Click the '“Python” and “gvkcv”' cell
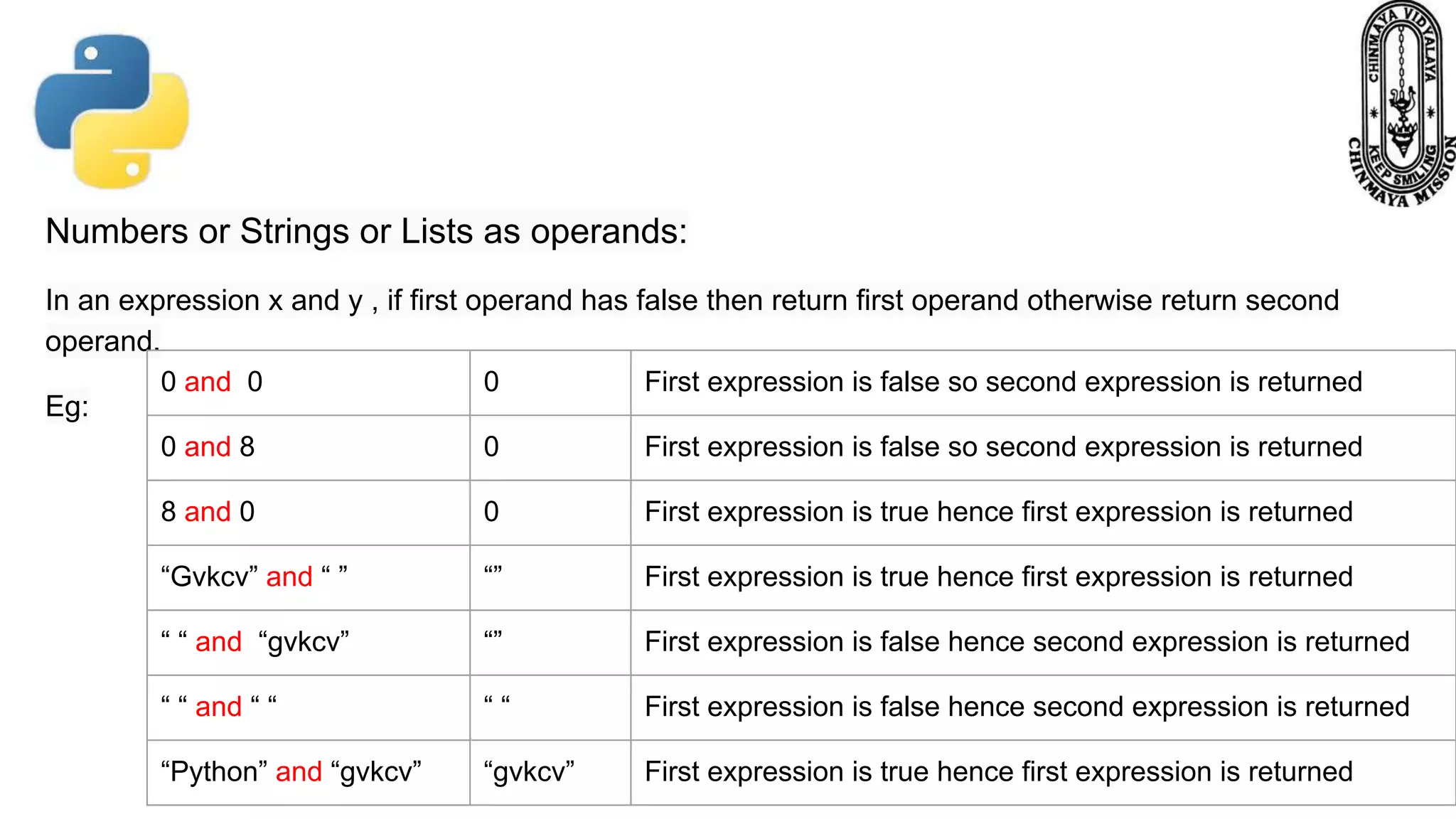1456x819 pixels. pos(309,772)
